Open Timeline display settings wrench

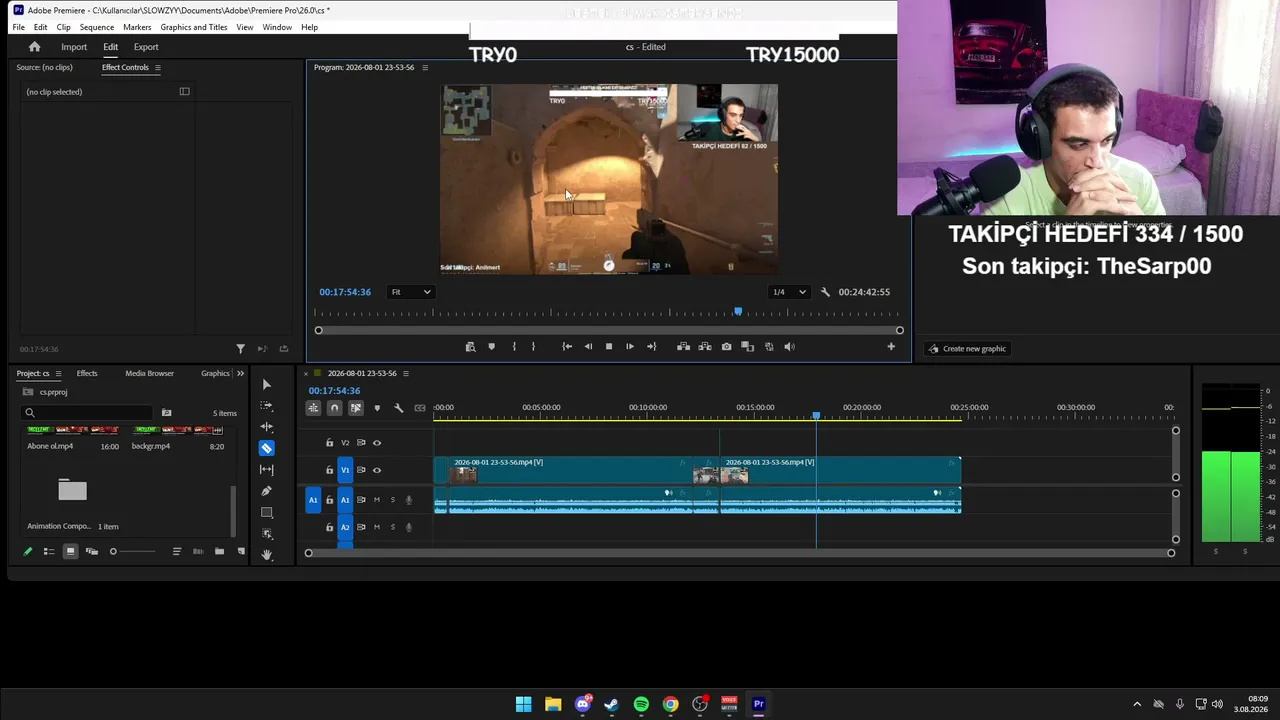[x=398, y=408]
